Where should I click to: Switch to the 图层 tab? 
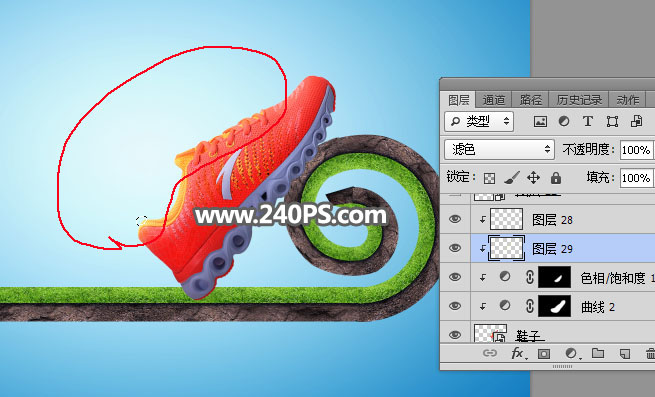pos(459,100)
